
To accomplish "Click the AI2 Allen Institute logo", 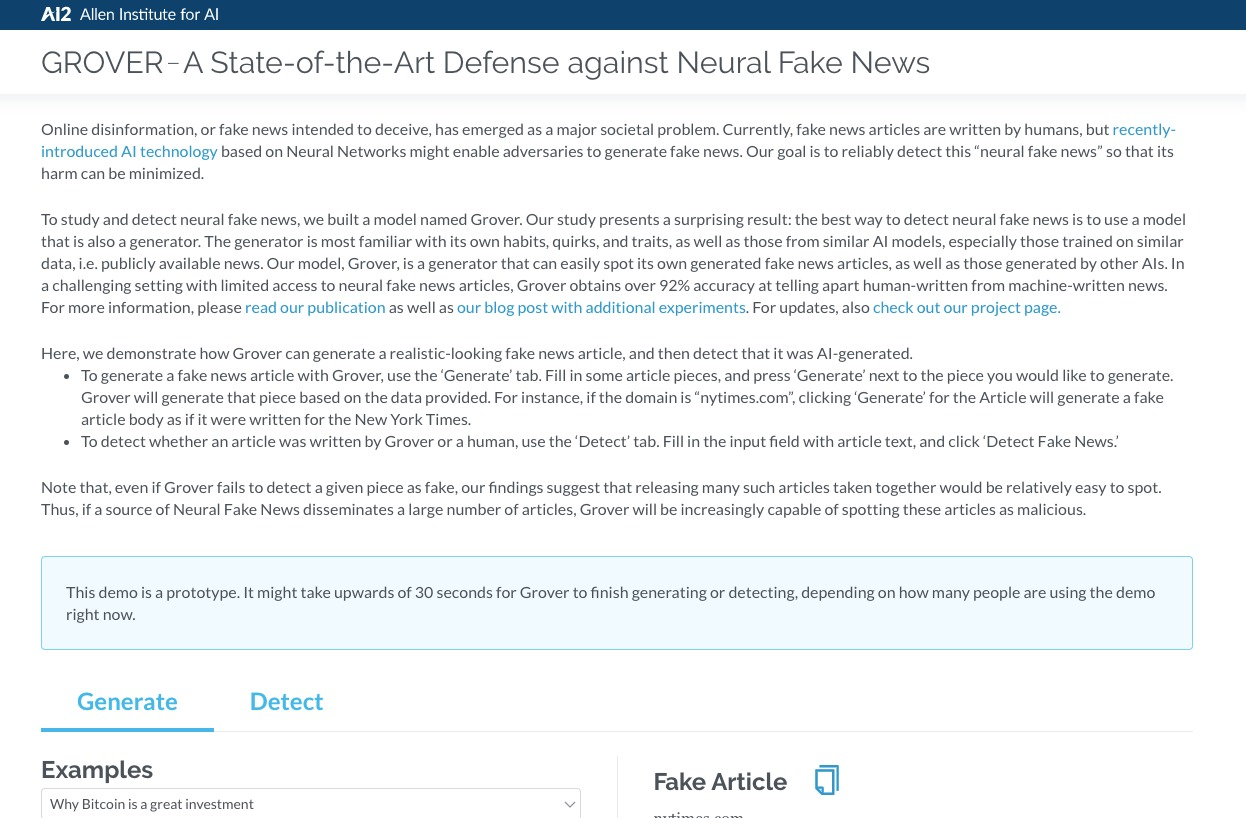I will tap(56, 14).
